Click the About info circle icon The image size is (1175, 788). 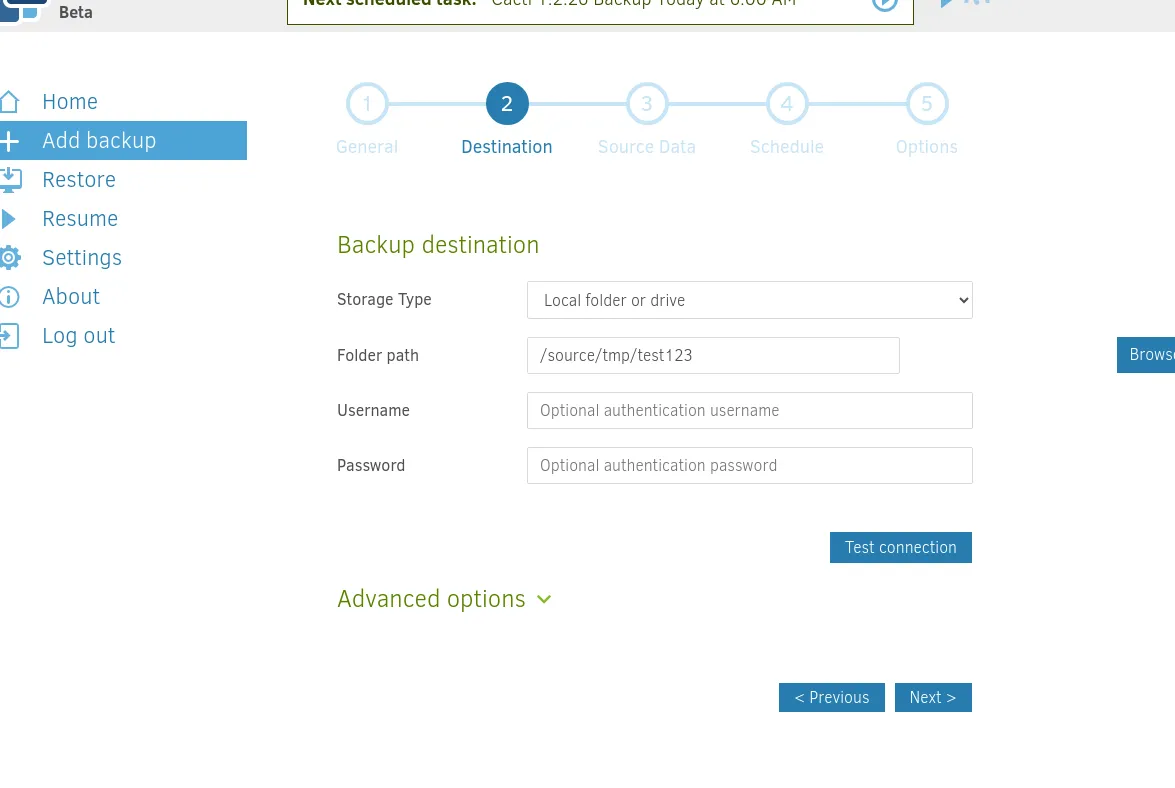[9, 297]
